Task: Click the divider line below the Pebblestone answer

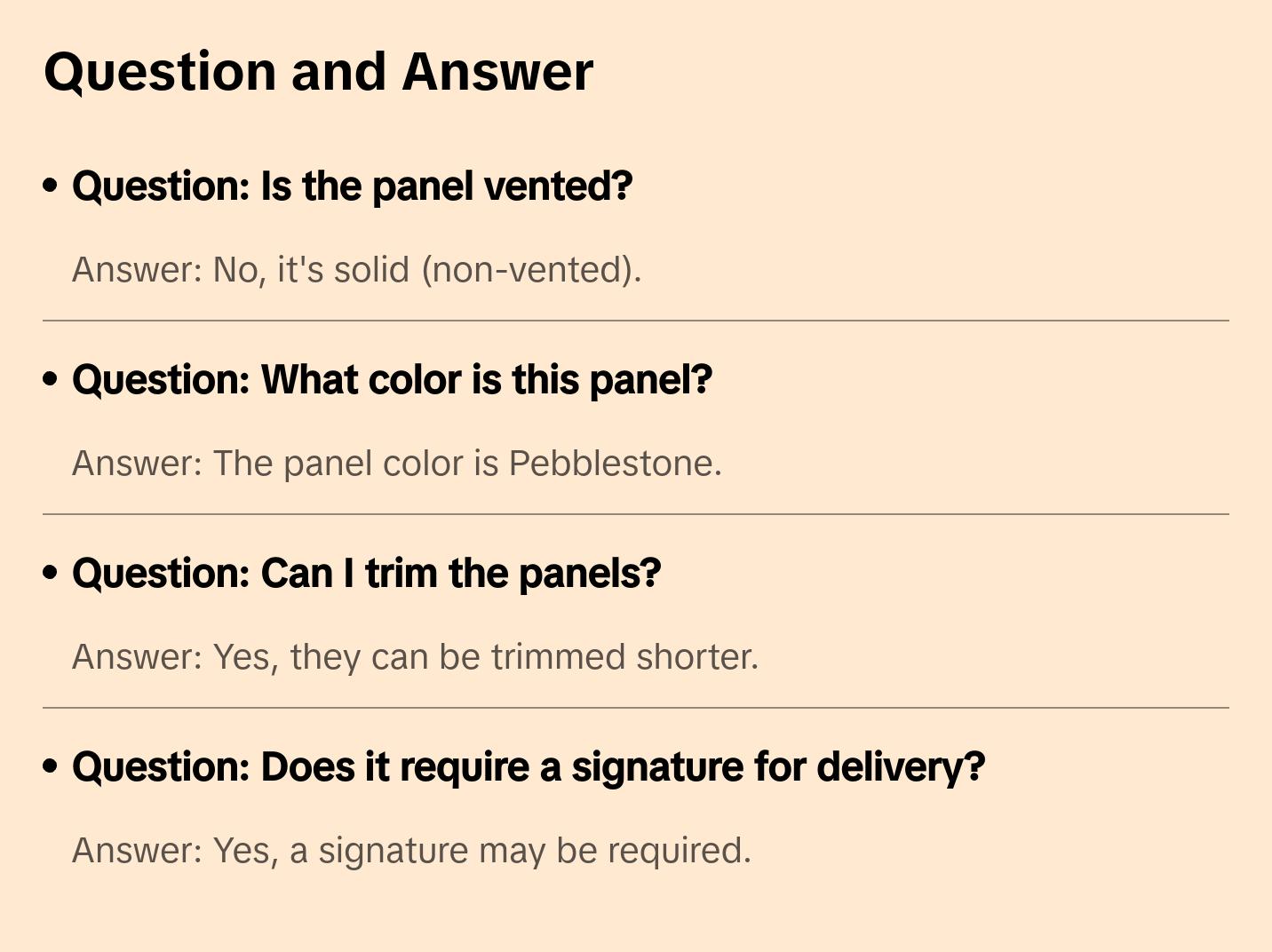Action: [x=636, y=514]
